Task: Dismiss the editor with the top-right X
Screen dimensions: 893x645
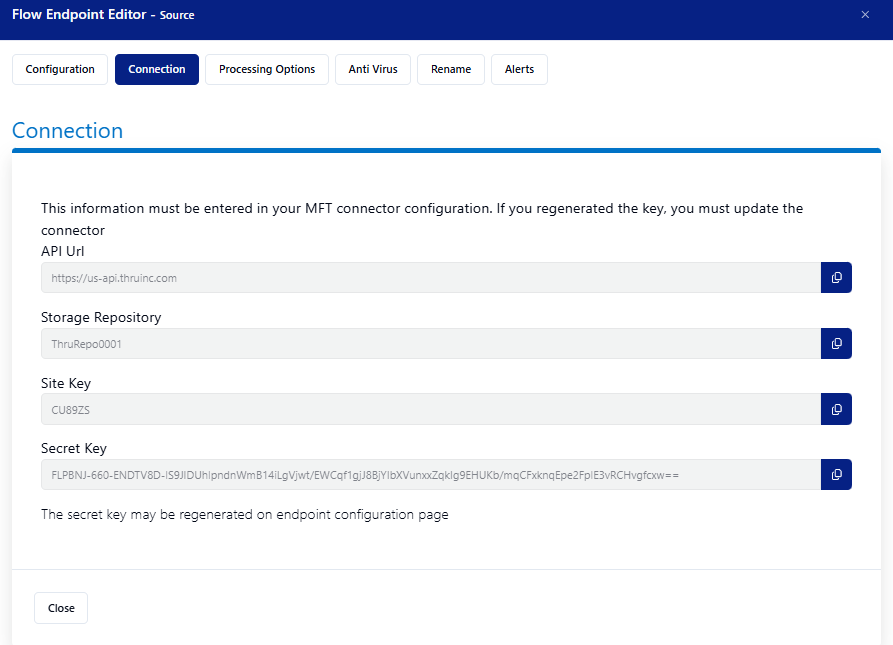Action: [x=865, y=14]
